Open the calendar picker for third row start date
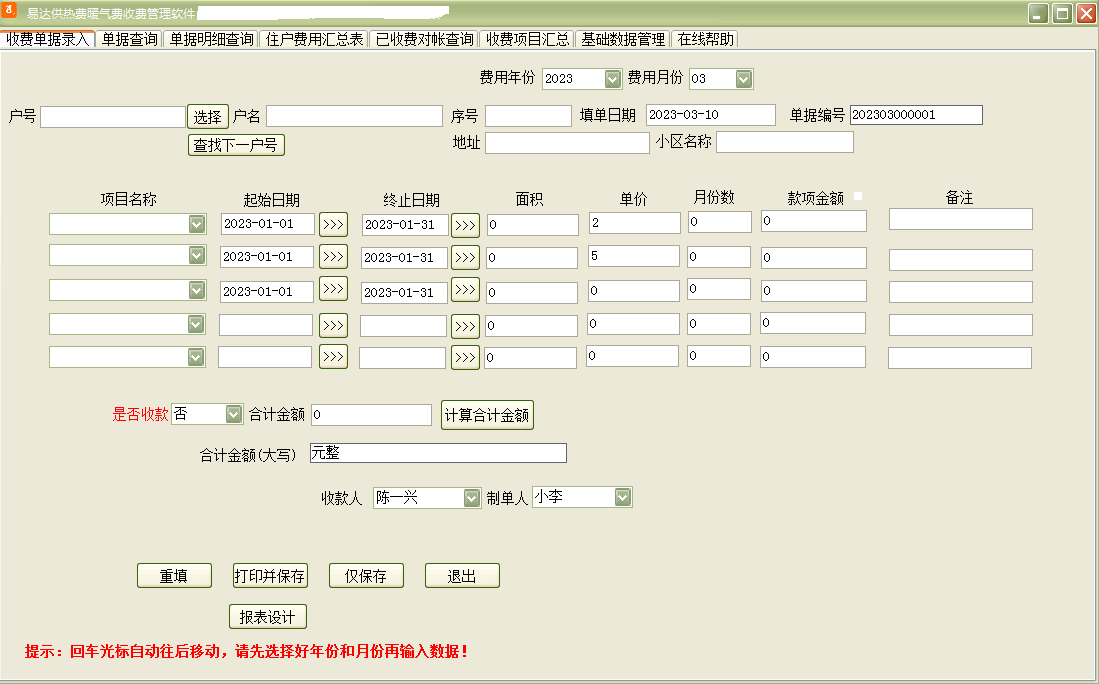The width and height of the screenshot is (1099, 684). click(x=333, y=290)
